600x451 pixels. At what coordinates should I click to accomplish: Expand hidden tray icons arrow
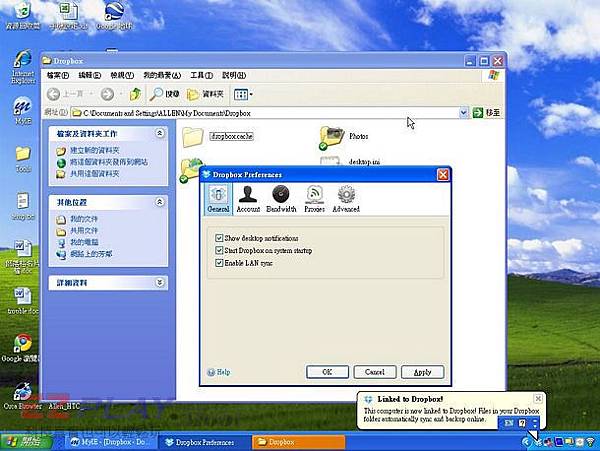coord(527,442)
